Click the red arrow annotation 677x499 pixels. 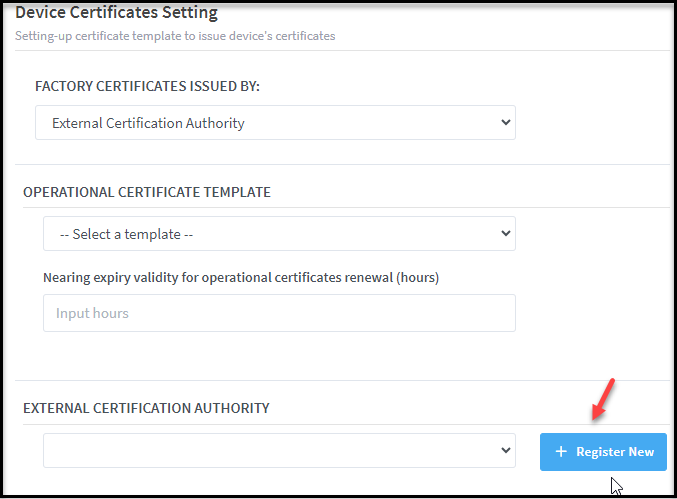pos(603,400)
